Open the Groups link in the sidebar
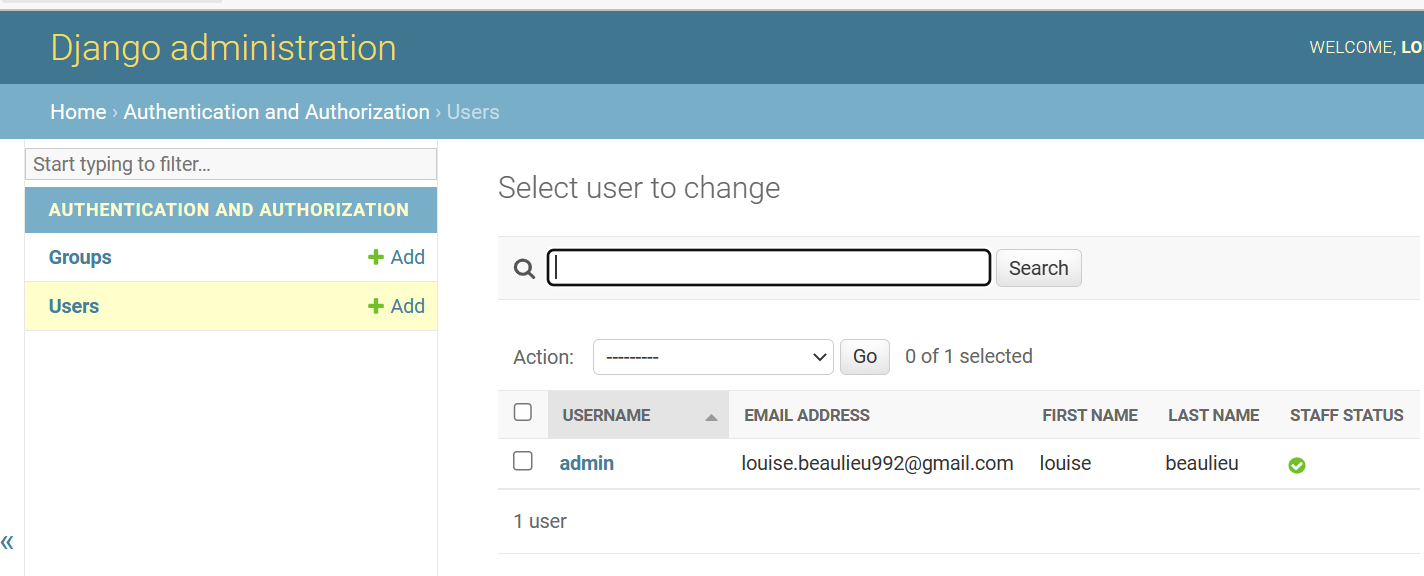The width and height of the screenshot is (1424, 576). [80, 257]
